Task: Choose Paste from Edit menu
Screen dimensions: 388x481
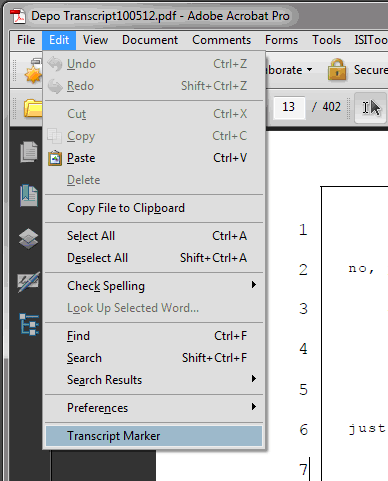Action: click(154, 158)
